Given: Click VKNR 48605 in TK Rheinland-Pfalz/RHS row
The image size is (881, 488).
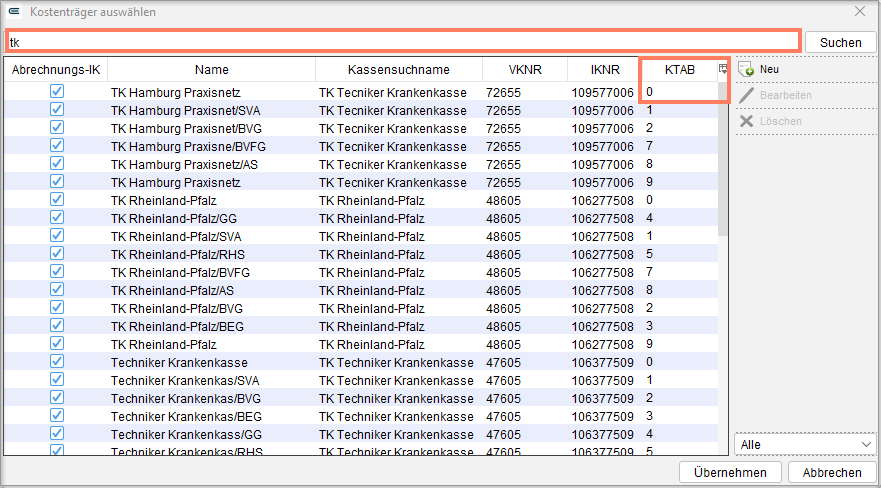Looking at the screenshot, I should pyautogui.click(x=503, y=254).
